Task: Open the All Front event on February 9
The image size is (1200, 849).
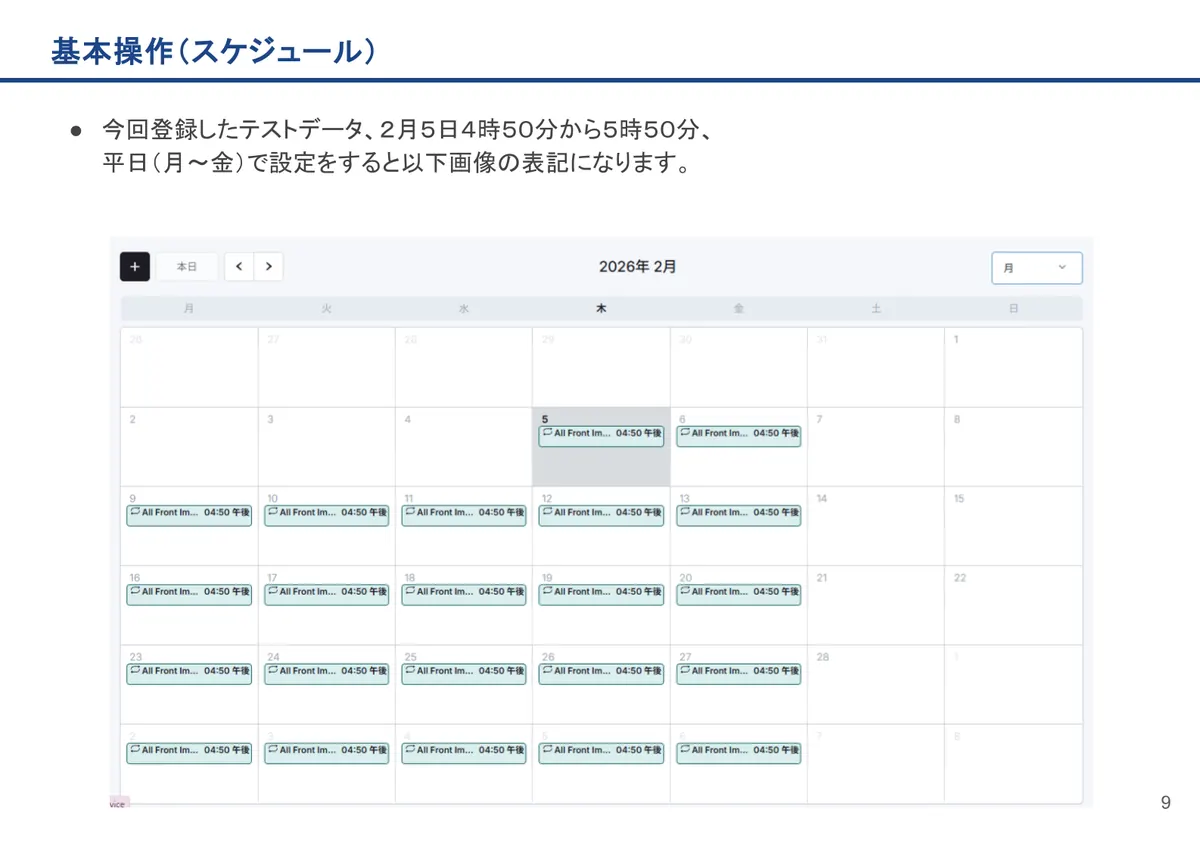Action: click(189, 515)
